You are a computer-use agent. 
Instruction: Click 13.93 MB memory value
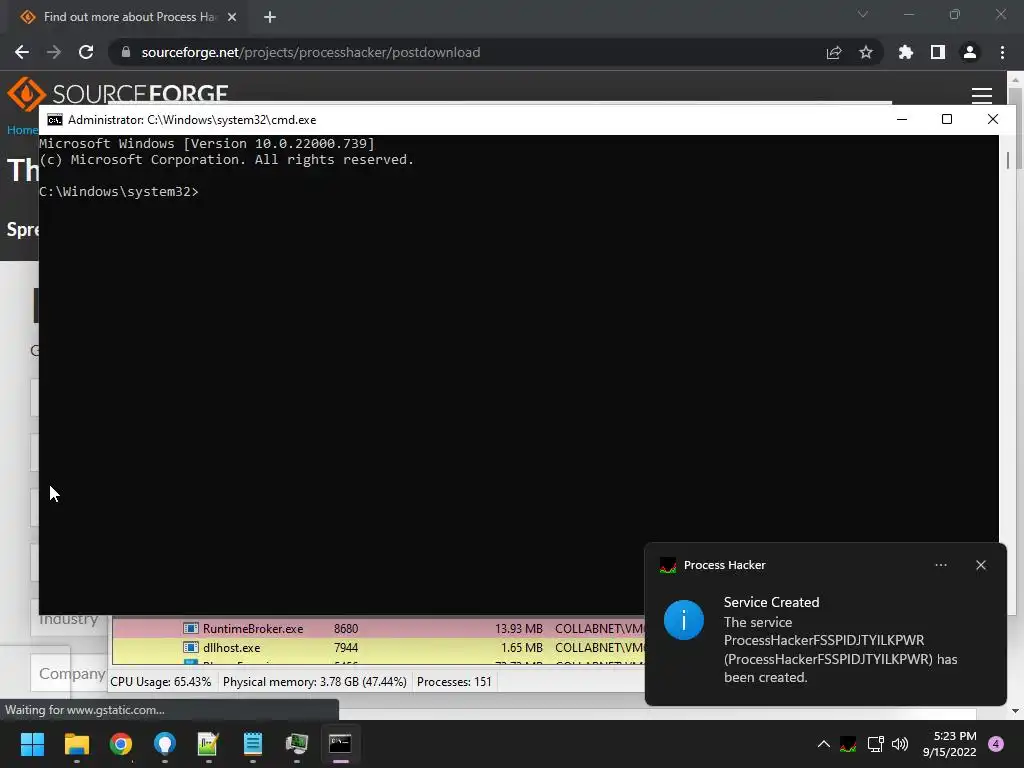coord(519,628)
